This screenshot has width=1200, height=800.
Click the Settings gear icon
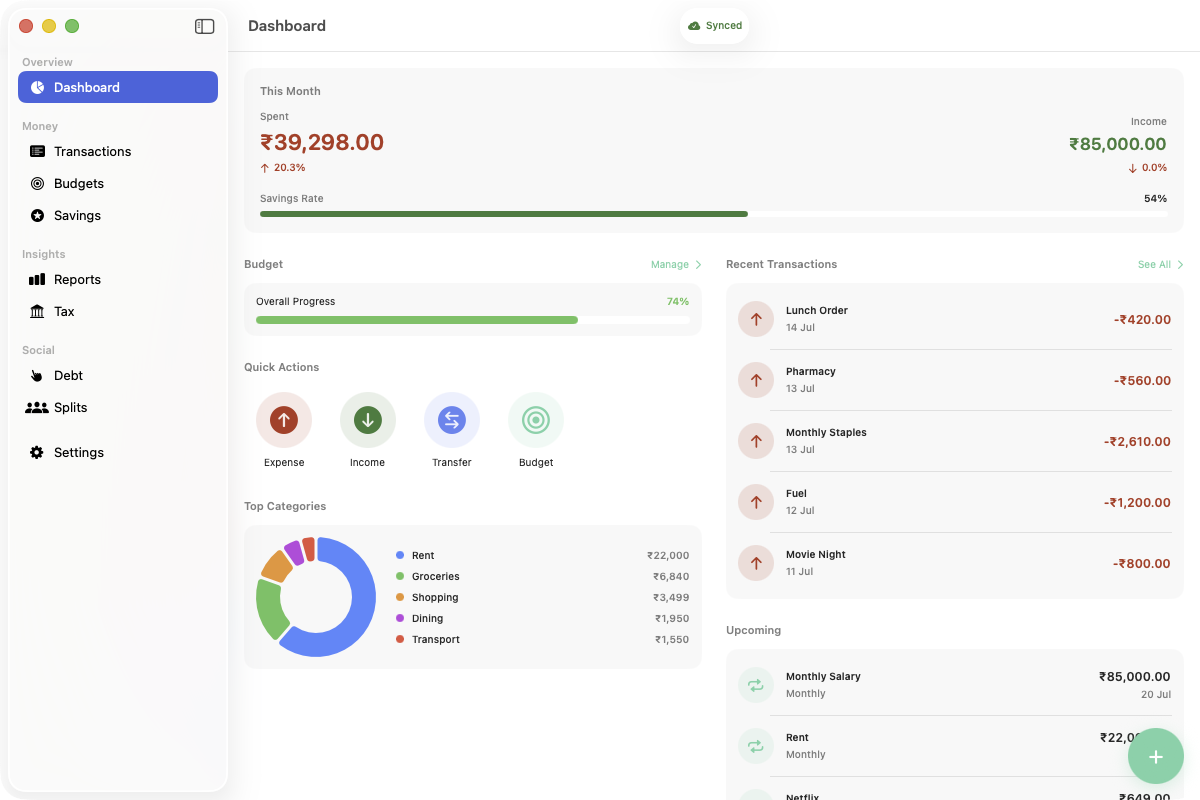pos(37,452)
